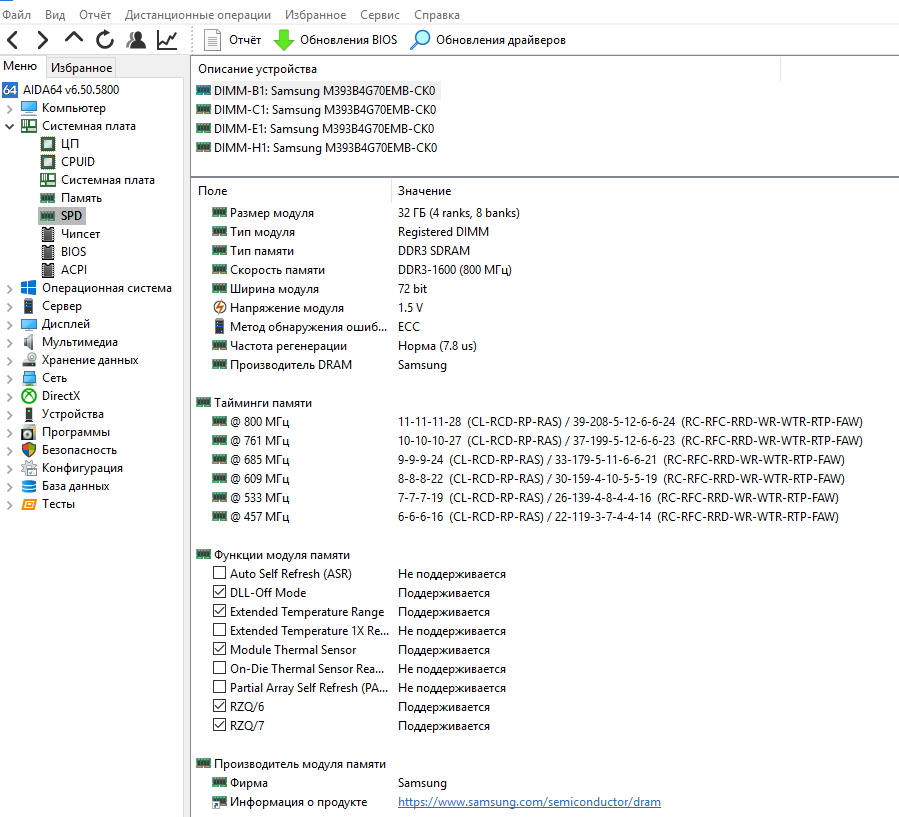Go up one level with the Up arrow
The height and width of the screenshot is (817, 899).
point(73,38)
